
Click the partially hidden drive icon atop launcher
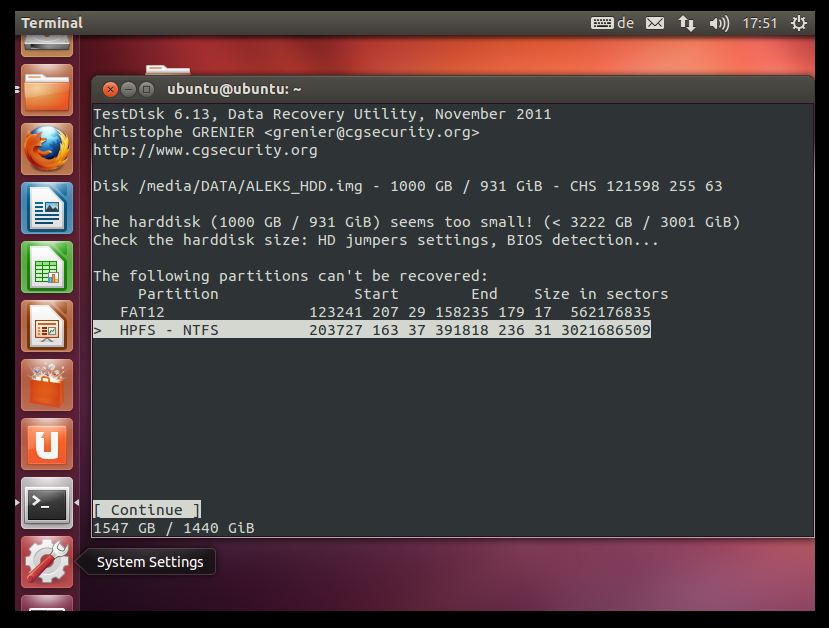[47, 45]
